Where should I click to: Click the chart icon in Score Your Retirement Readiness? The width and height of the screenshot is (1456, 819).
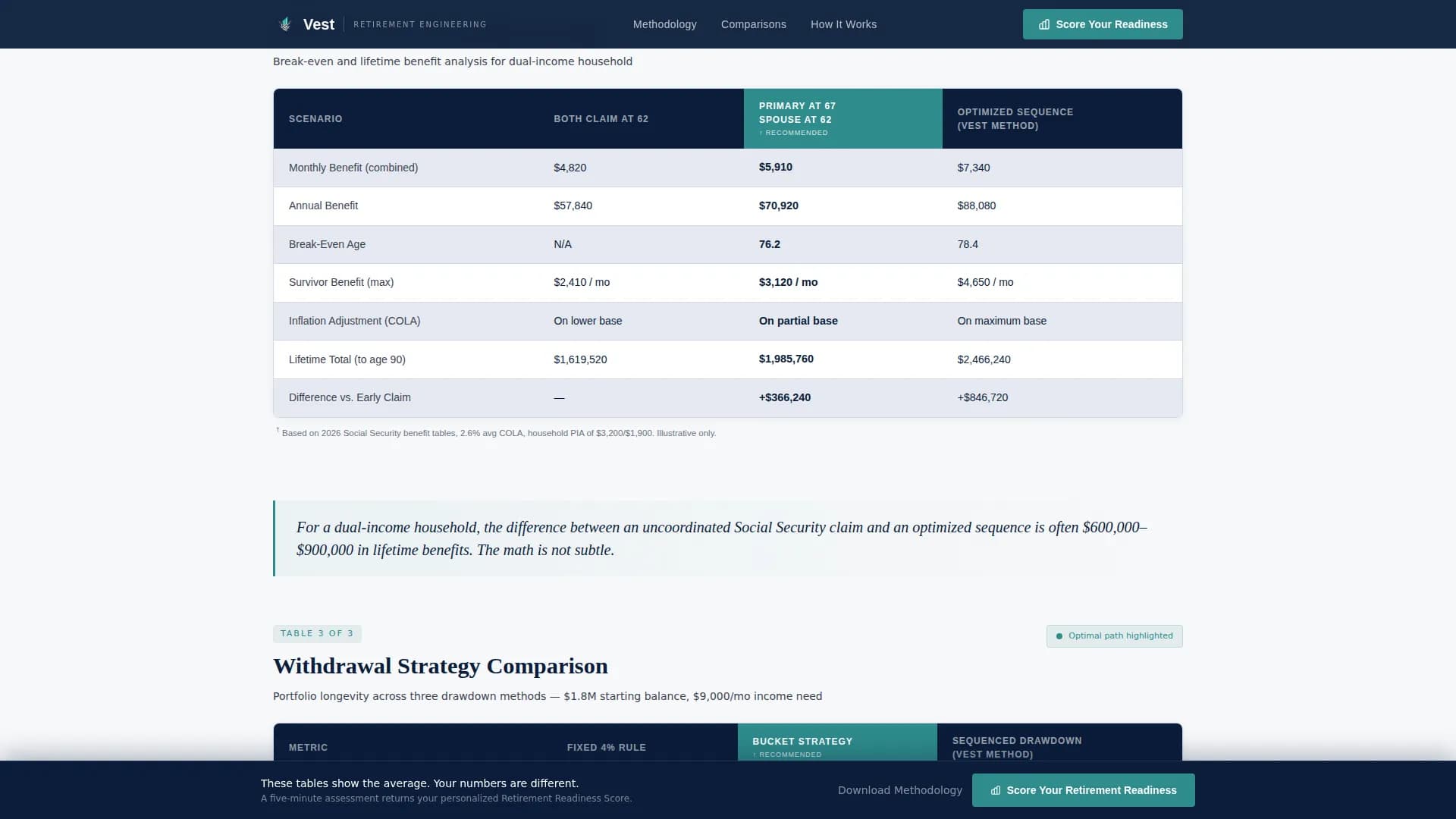995,790
